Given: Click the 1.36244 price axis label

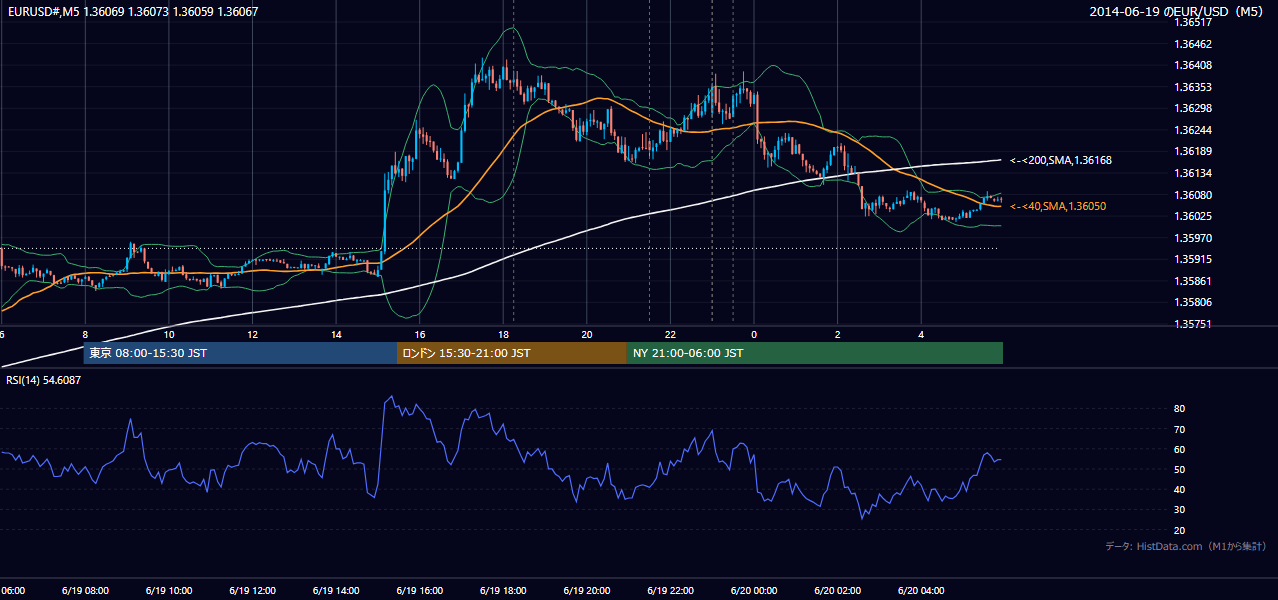Looking at the screenshot, I should (1193, 130).
